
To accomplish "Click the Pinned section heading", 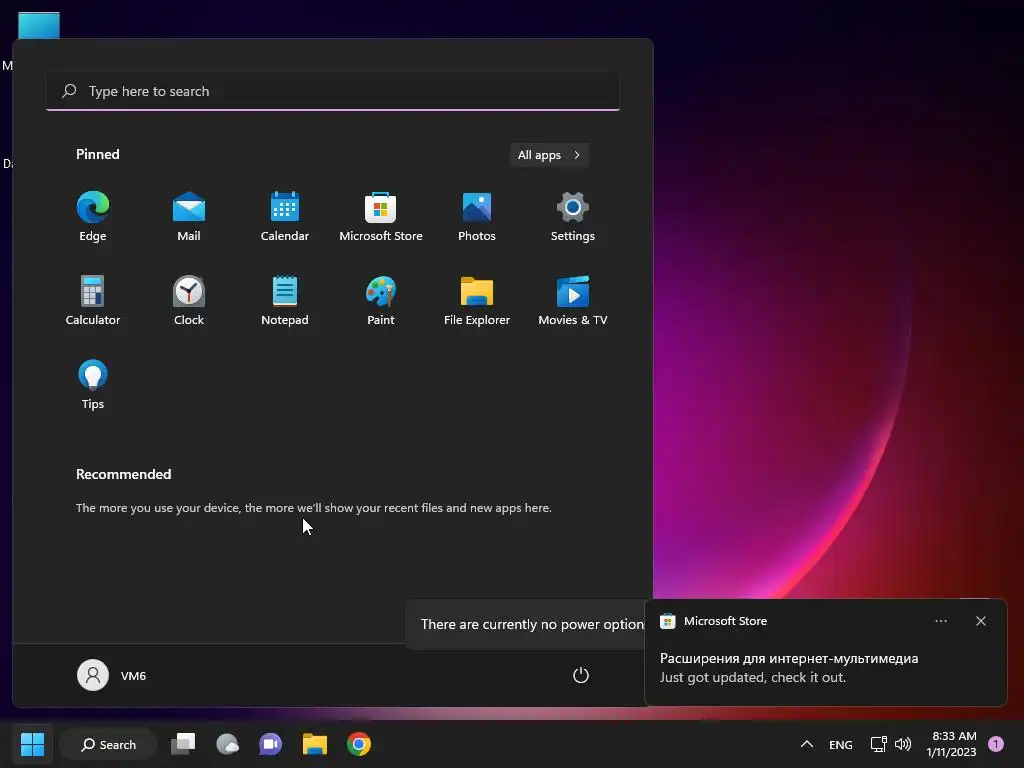I will pos(97,154).
